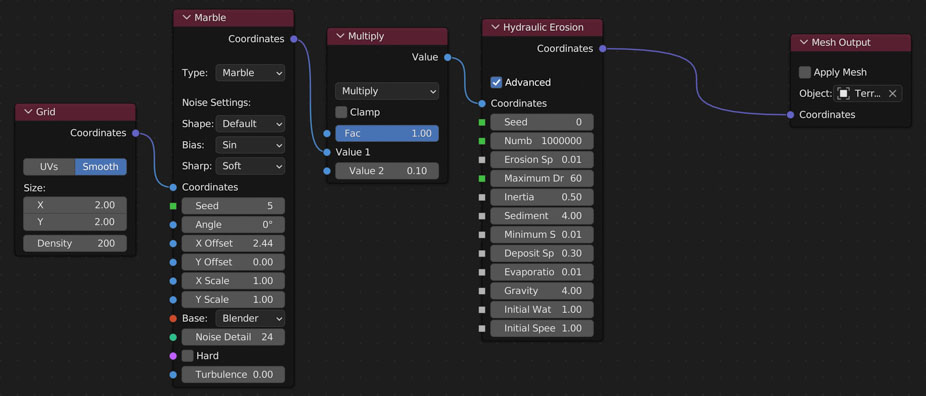Image resolution: width=926 pixels, height=396 pixels.
Task: Click the green Seed socket on Hydraulic Erosion
Action: click(482, 122)
